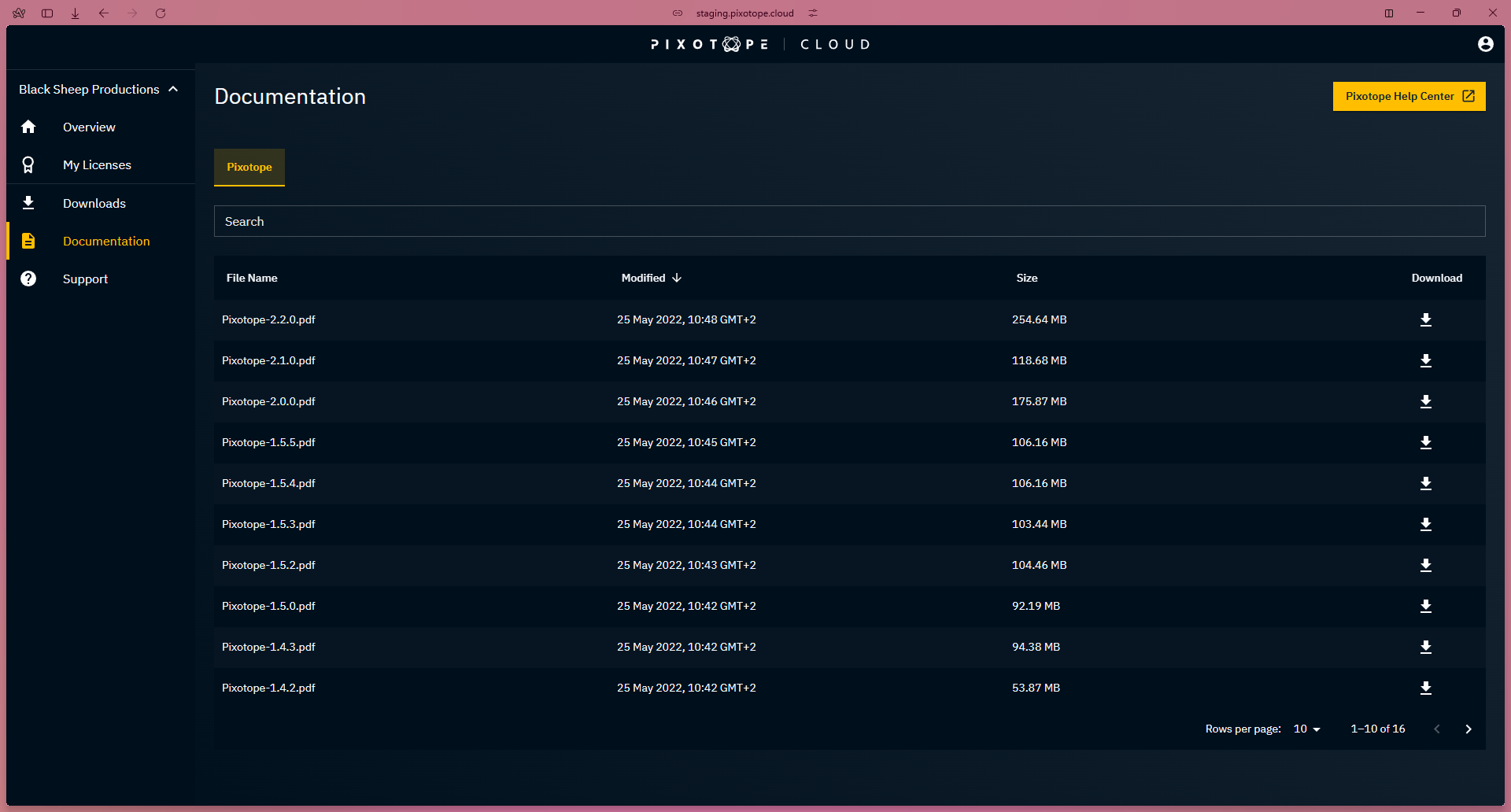Download the Pixotope-1.4.2.pdf file
This screenshot has height=812, width=1511.
click(1425, 688)
